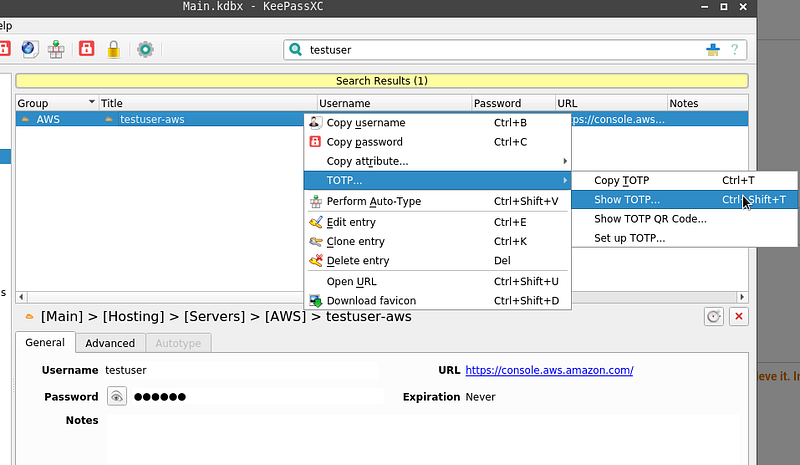This screenshot has height=465, width=800.
Task: Open the password generator toolbar icon
Action: (86, 49)
